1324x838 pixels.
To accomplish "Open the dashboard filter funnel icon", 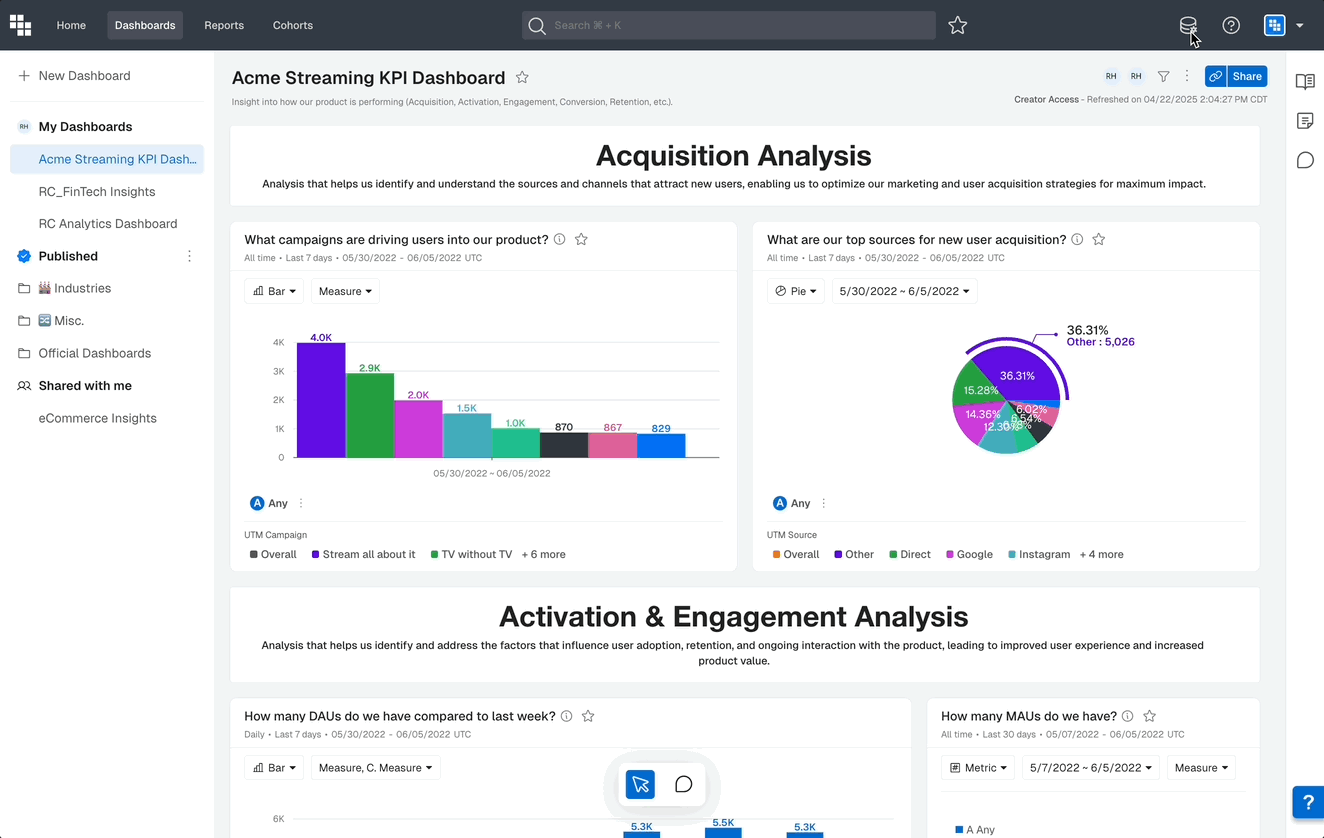I will click(1163, 76).
